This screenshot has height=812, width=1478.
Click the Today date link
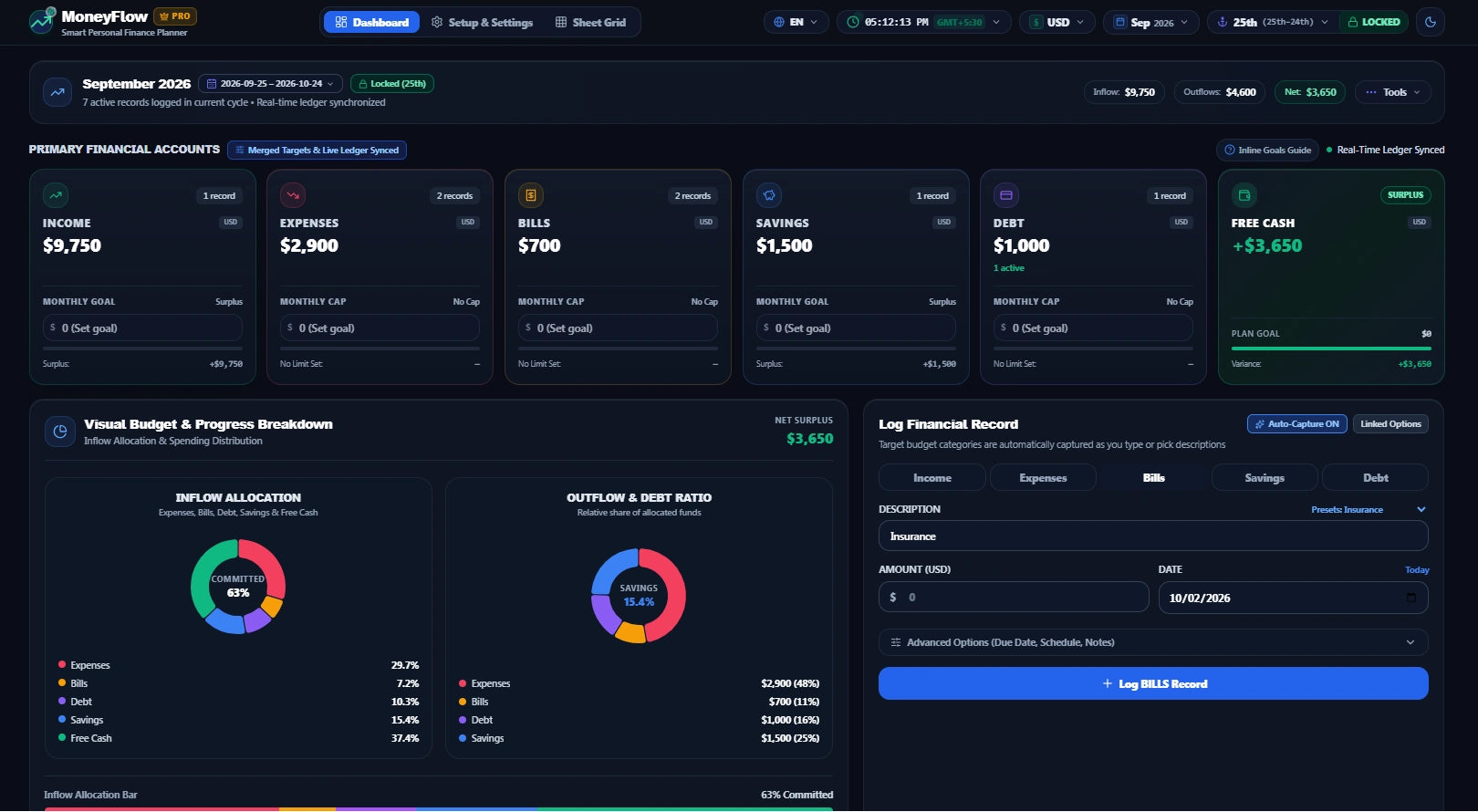click(1417, 570)
